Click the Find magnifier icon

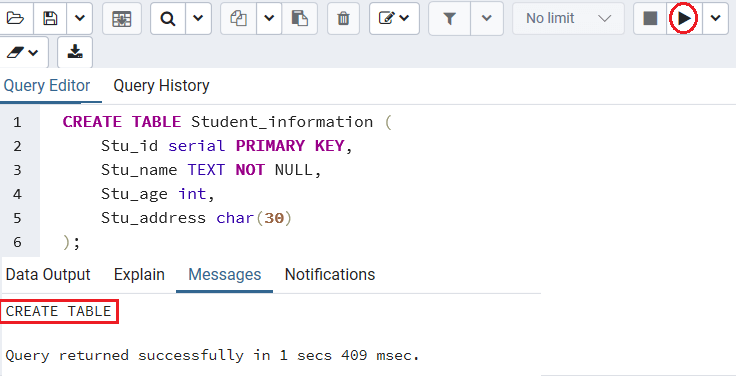tap(168, 18)
